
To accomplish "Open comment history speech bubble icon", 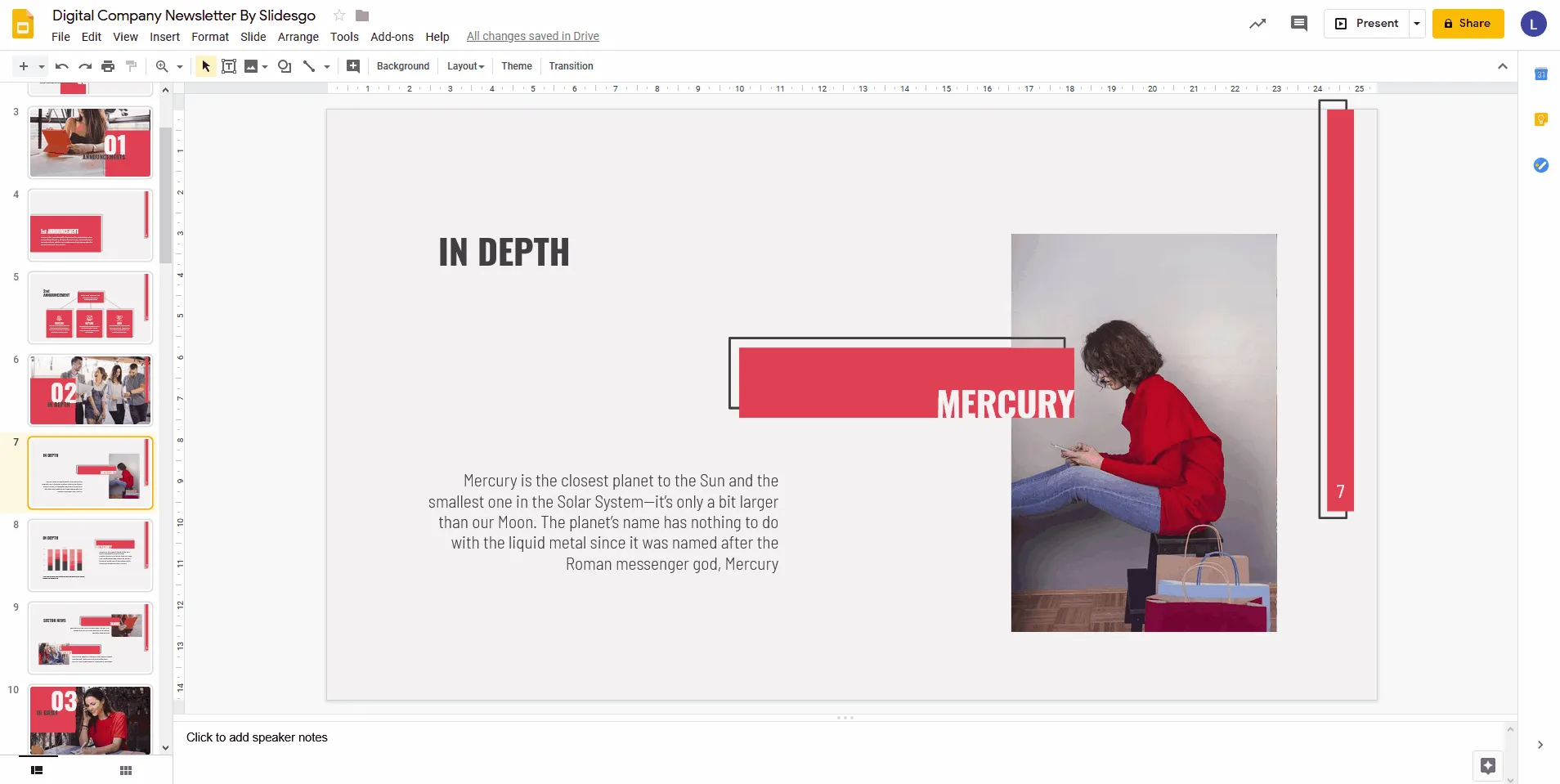I will point(1298,24).
